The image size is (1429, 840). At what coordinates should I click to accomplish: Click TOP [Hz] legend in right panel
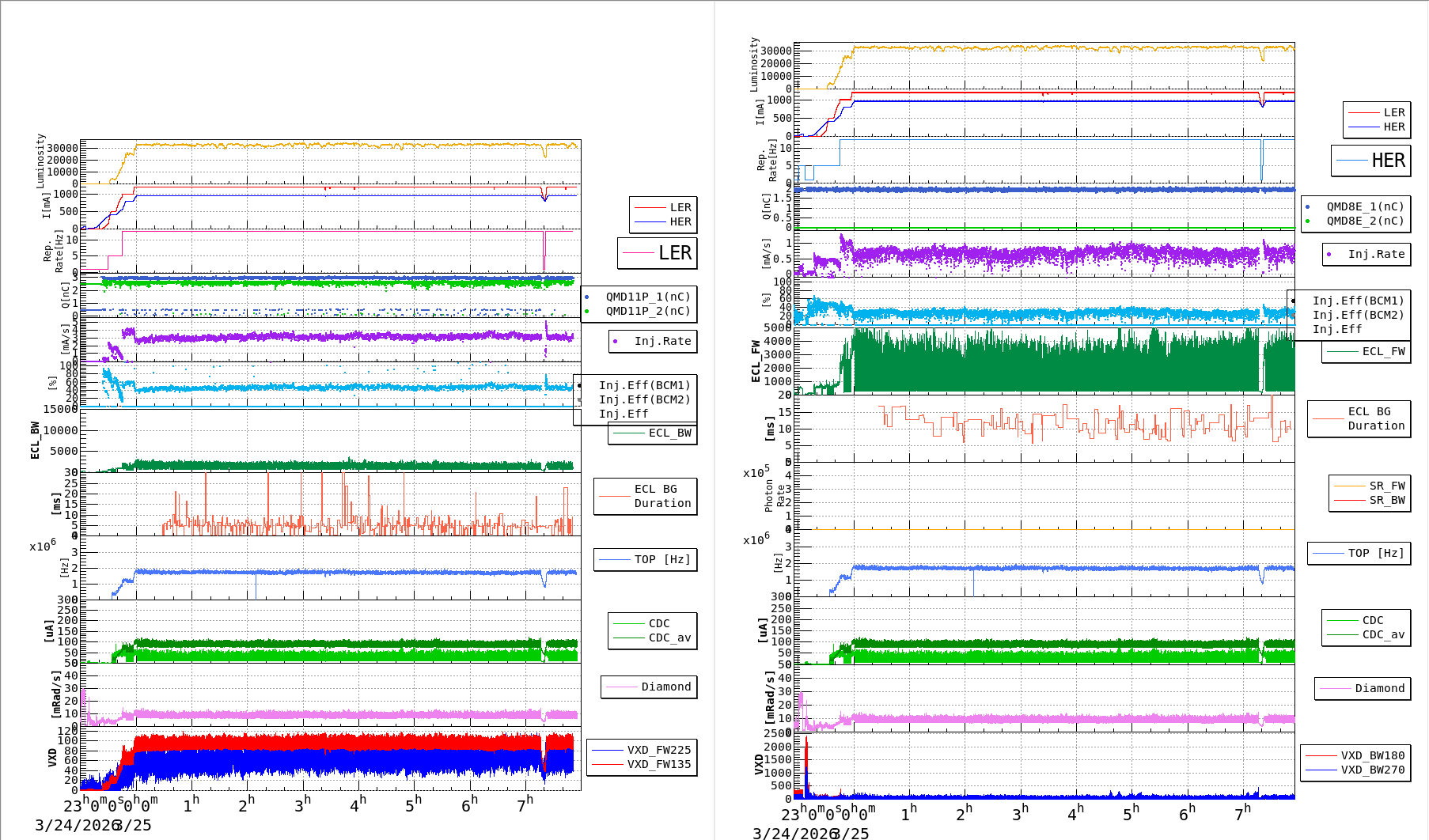1376,553
